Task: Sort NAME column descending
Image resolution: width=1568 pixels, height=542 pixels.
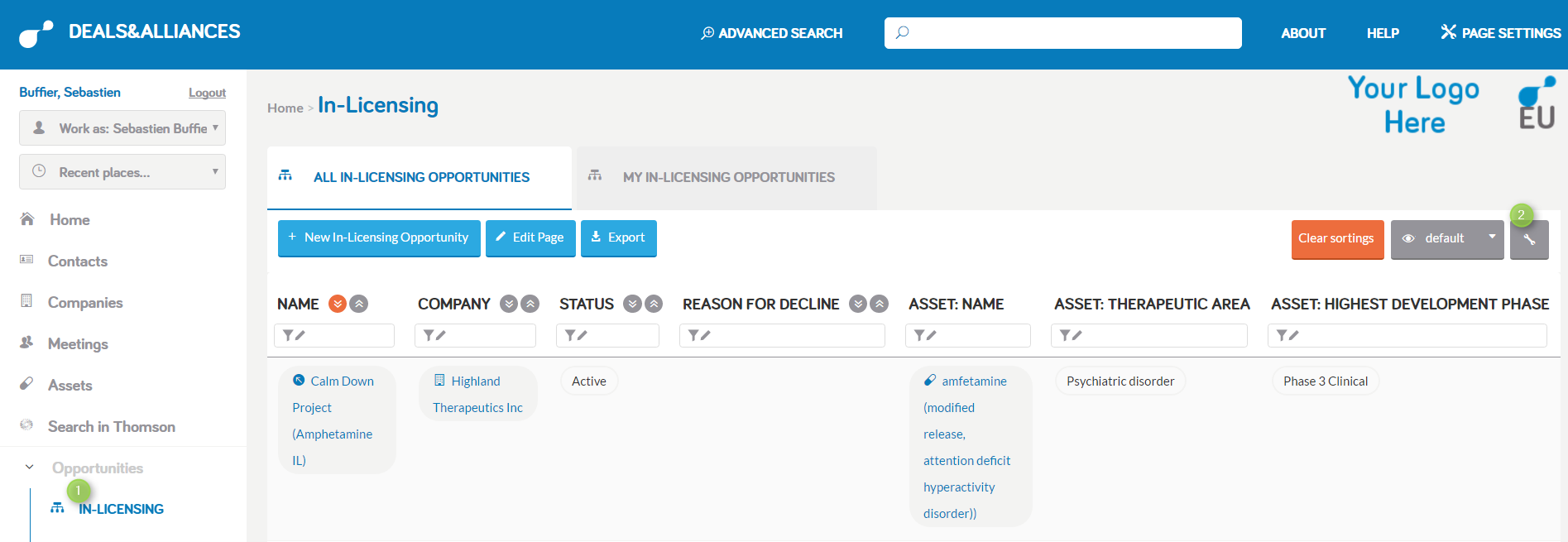Action: [x=338, y=304]
